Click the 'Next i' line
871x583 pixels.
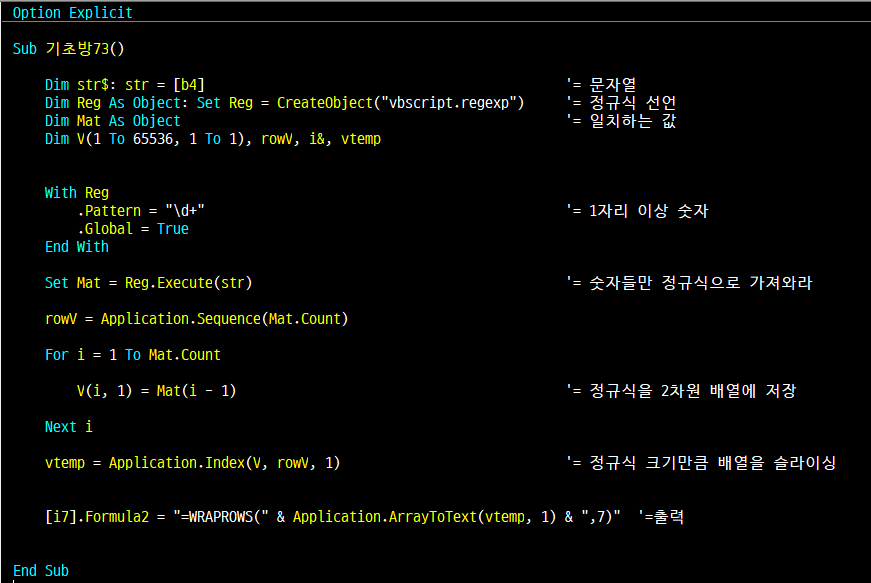(x=69, y=427)
